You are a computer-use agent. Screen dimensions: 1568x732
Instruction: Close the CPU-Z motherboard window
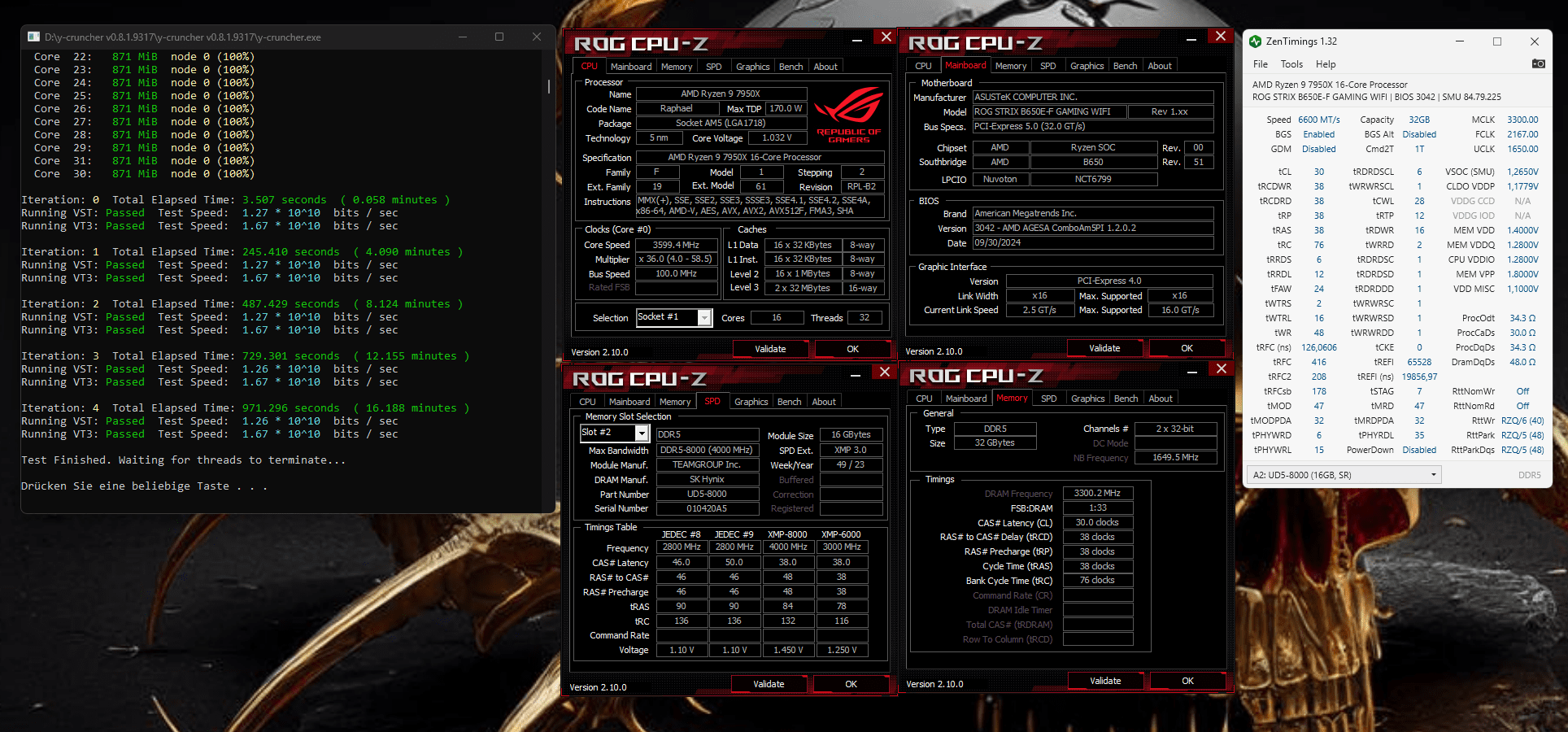click(x=1220, y=36)
